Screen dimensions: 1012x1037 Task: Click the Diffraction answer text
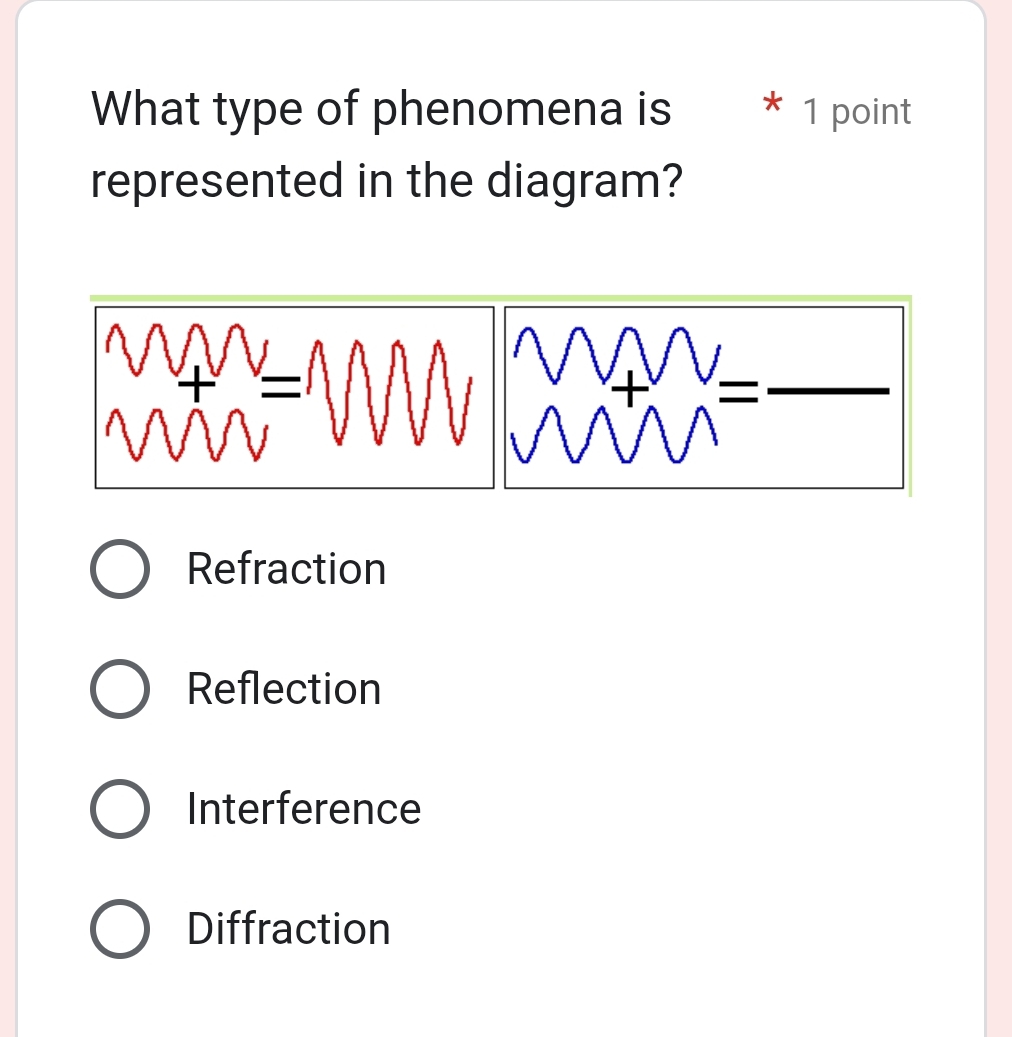288,929
